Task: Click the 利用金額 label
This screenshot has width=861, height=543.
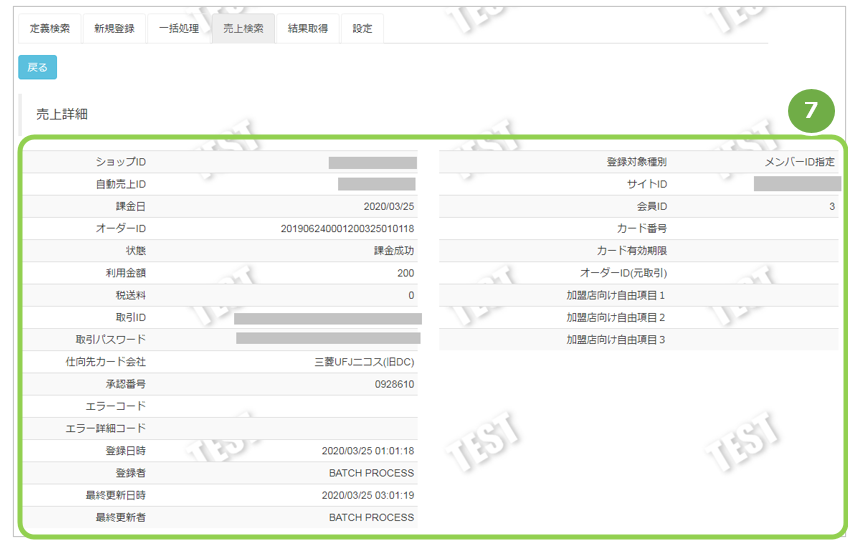Action: point(126,273)
